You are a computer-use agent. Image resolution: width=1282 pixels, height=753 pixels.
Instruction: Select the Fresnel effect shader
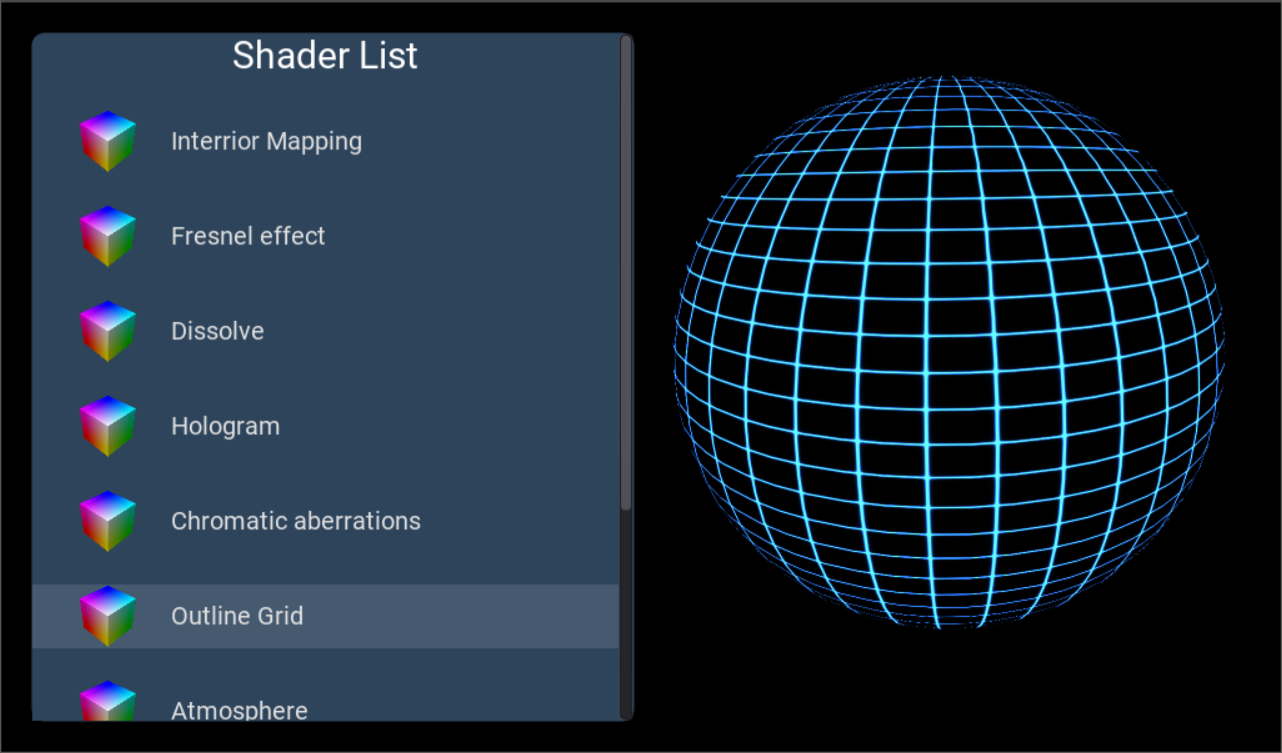coord(248,235)
